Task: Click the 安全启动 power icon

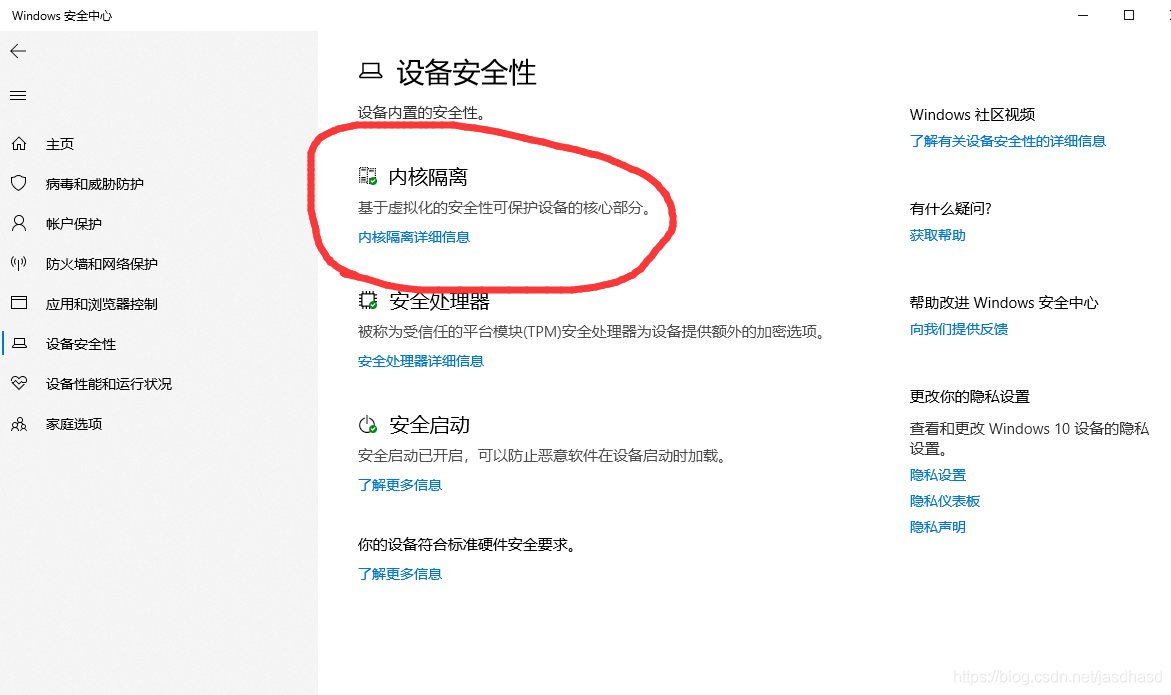Action: (367, 425)
